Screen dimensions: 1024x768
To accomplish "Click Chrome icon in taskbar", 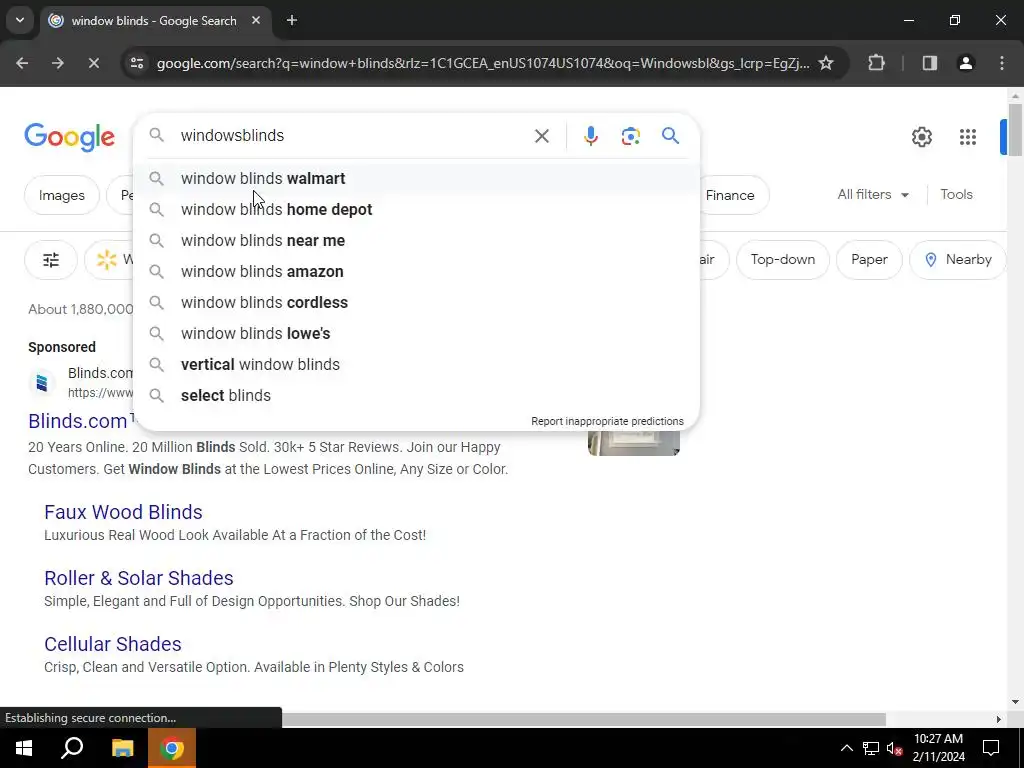I will click(172, 748).
